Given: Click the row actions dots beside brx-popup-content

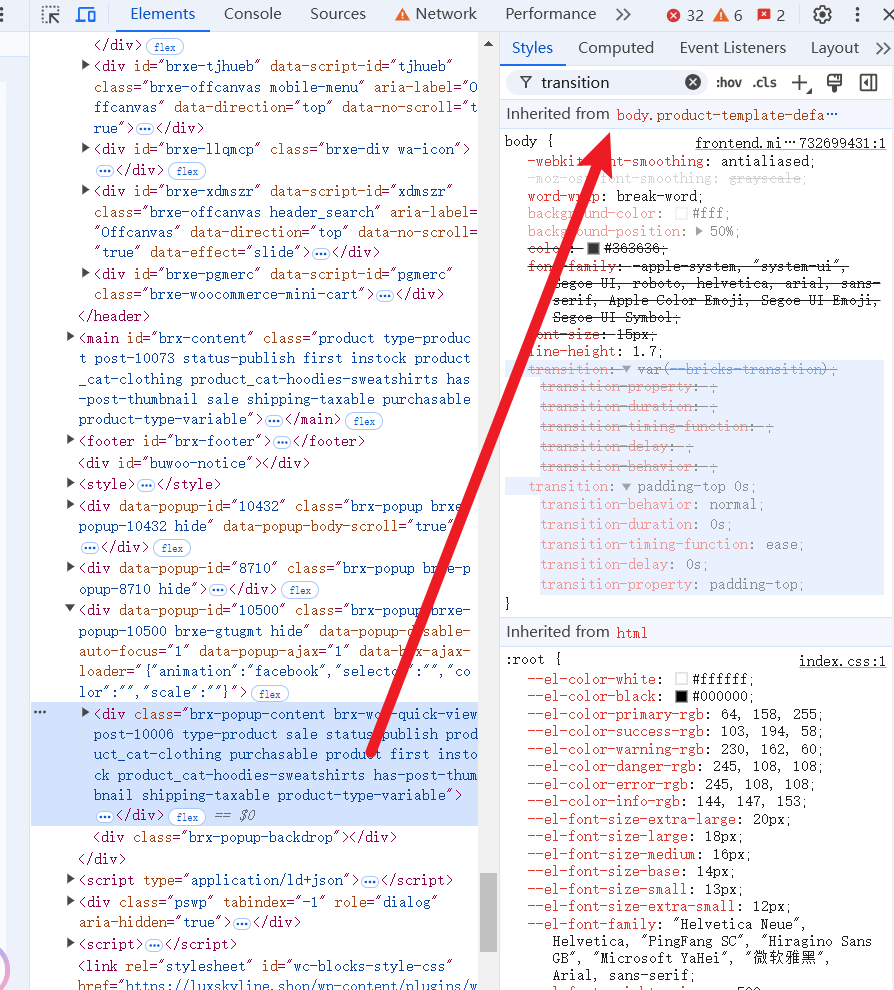Looking at the screenshot, I should (40, 712).
